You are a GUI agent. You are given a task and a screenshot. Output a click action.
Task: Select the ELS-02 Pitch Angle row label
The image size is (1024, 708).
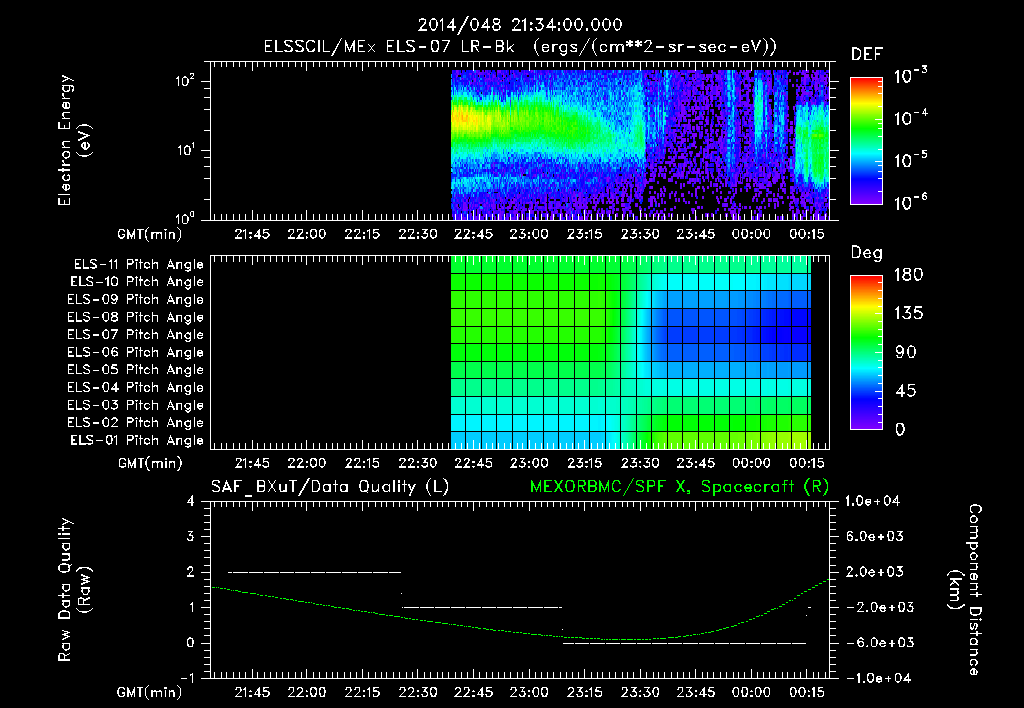(x=136, y=423)
